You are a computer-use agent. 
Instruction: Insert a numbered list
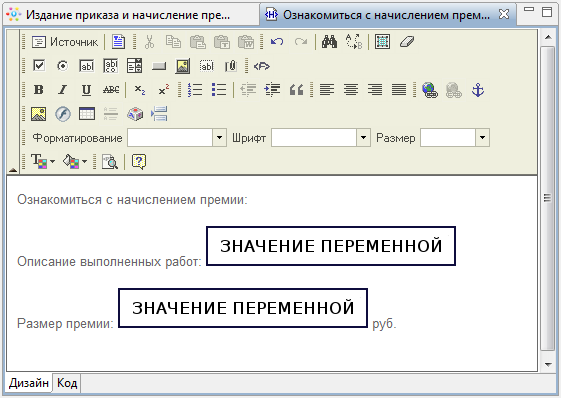(x=195, y=90)
